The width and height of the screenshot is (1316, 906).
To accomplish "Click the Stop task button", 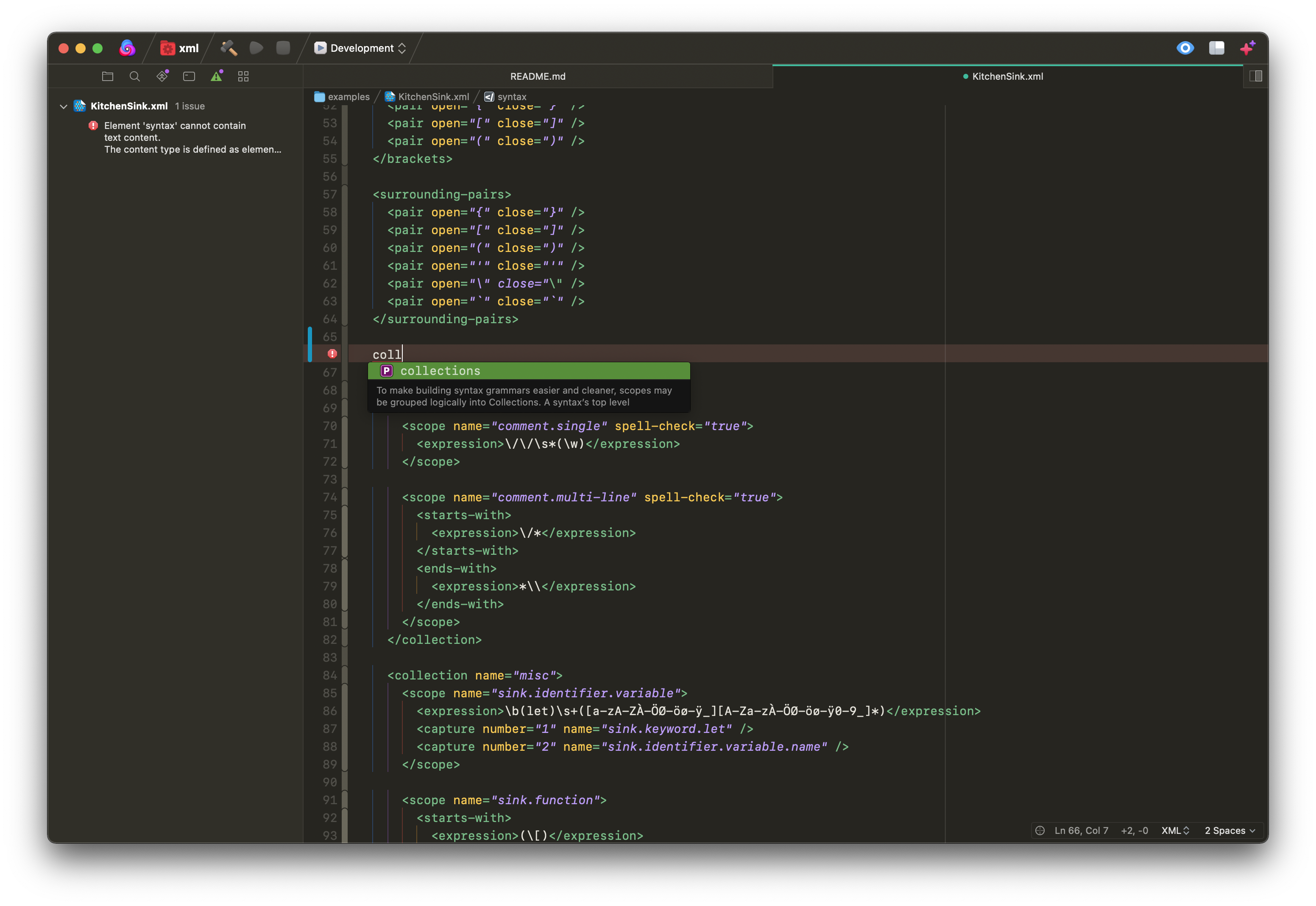I will 283,48.
